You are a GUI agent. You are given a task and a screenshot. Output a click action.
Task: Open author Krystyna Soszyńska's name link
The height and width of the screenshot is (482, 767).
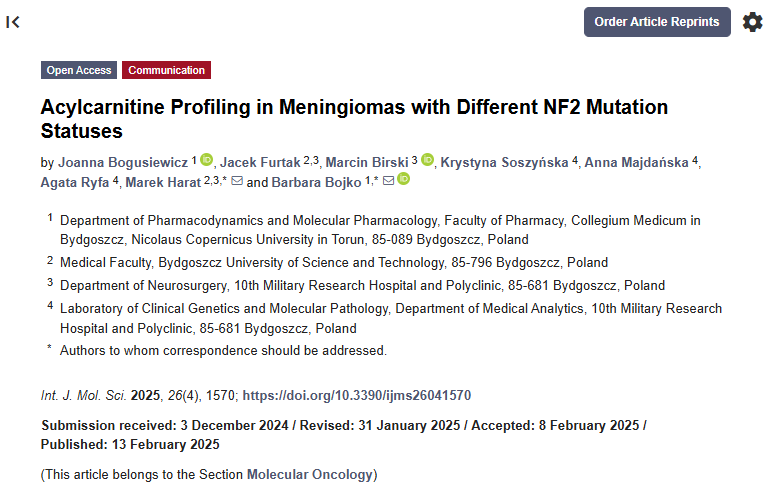pyautogui.click(x=504, y=162)
